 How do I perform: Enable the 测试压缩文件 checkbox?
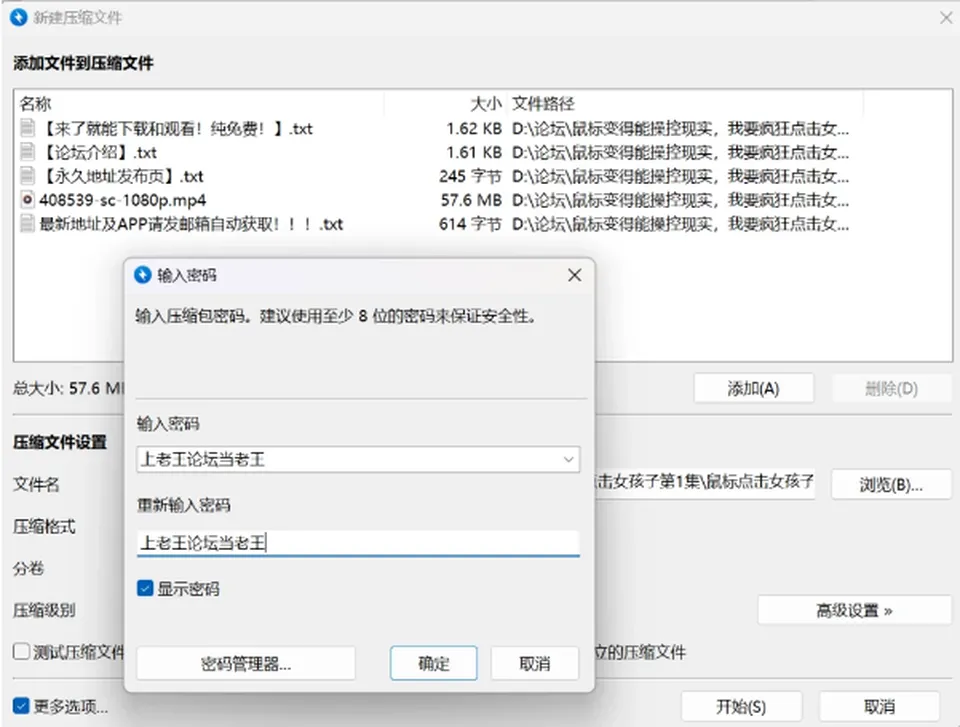coord(21,651)
